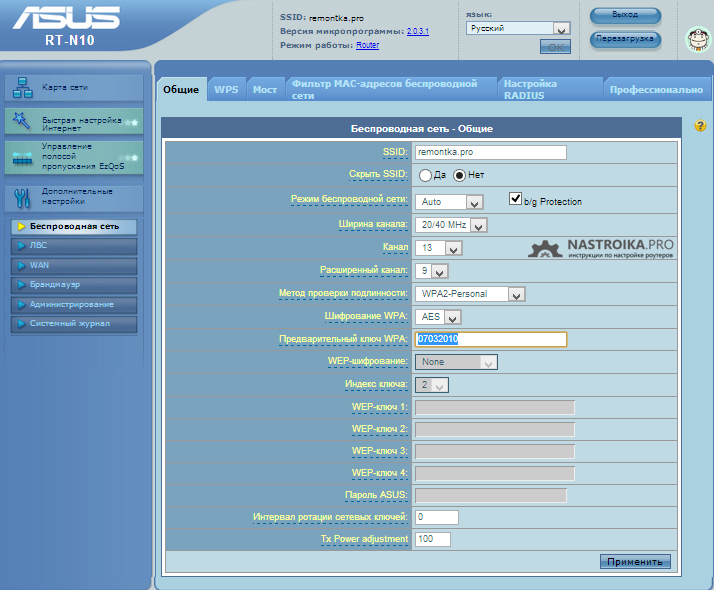Open Администрирование in sidebar menu

74,305
